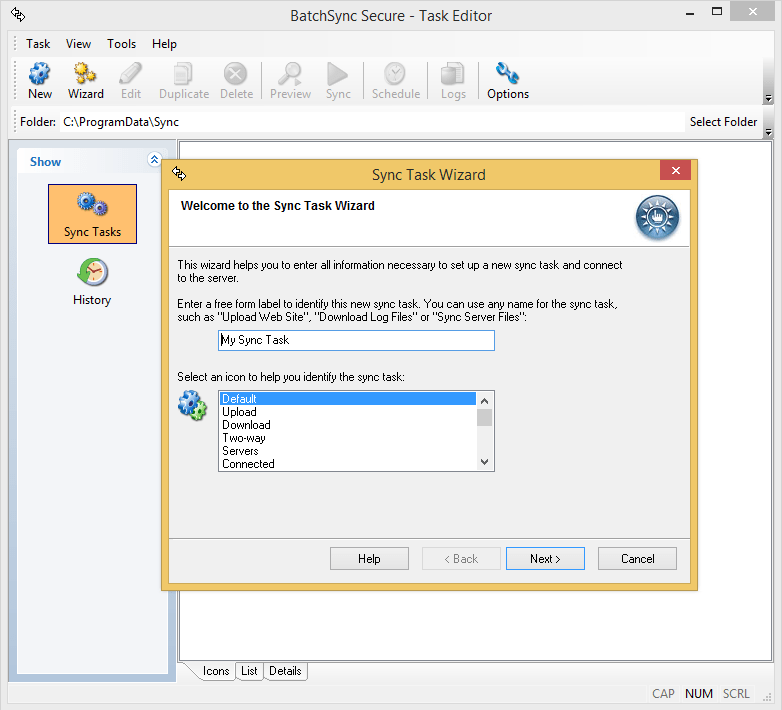Click the Sync play toolbar icon
The image size is (782, 710).
click(x=338, y=80)
